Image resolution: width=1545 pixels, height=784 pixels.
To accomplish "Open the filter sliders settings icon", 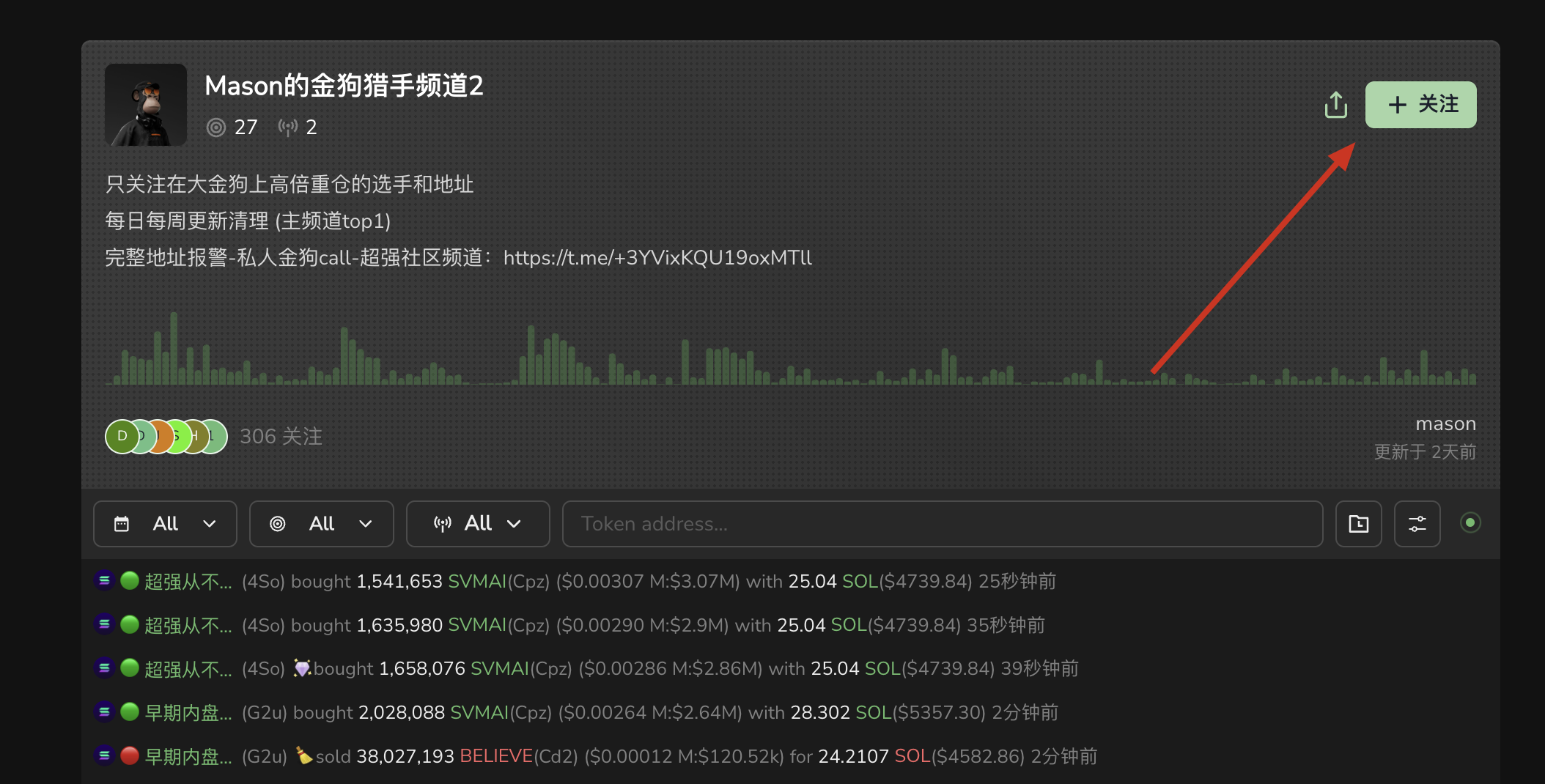I will click(1417, 524).
